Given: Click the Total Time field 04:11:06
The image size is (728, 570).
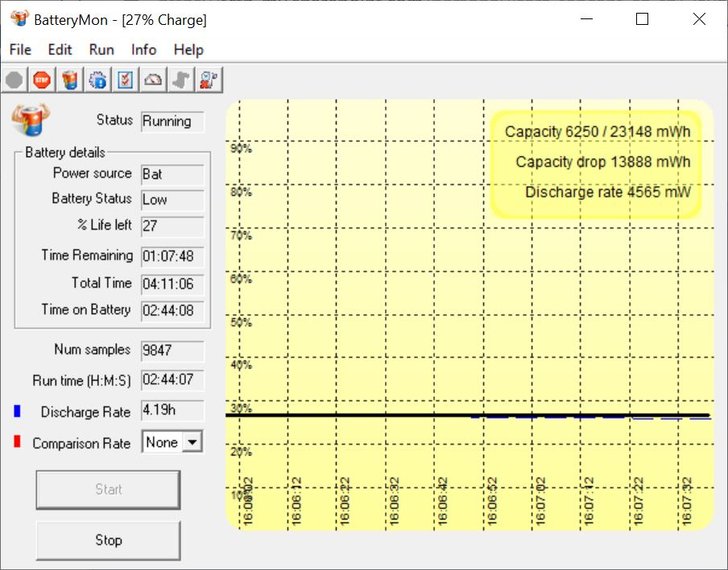Looking at the screenshot, I should (172, 284).
